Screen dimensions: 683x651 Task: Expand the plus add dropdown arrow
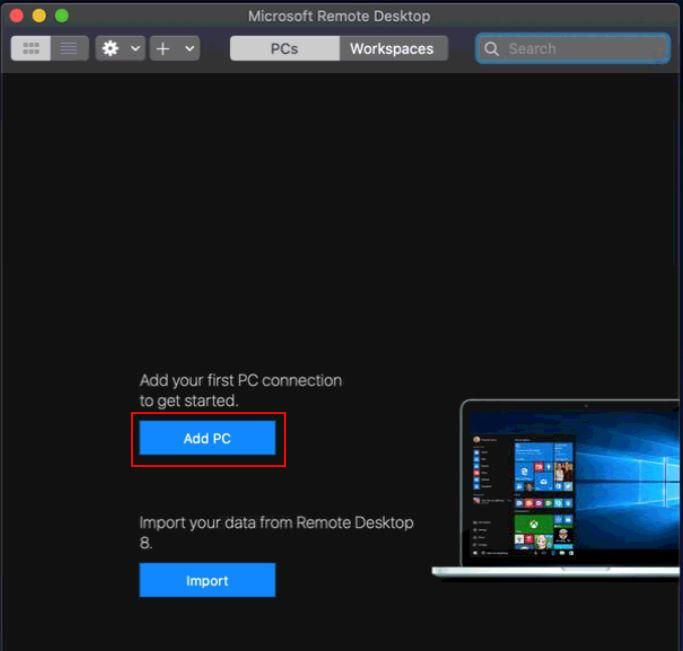click(190, 48)
